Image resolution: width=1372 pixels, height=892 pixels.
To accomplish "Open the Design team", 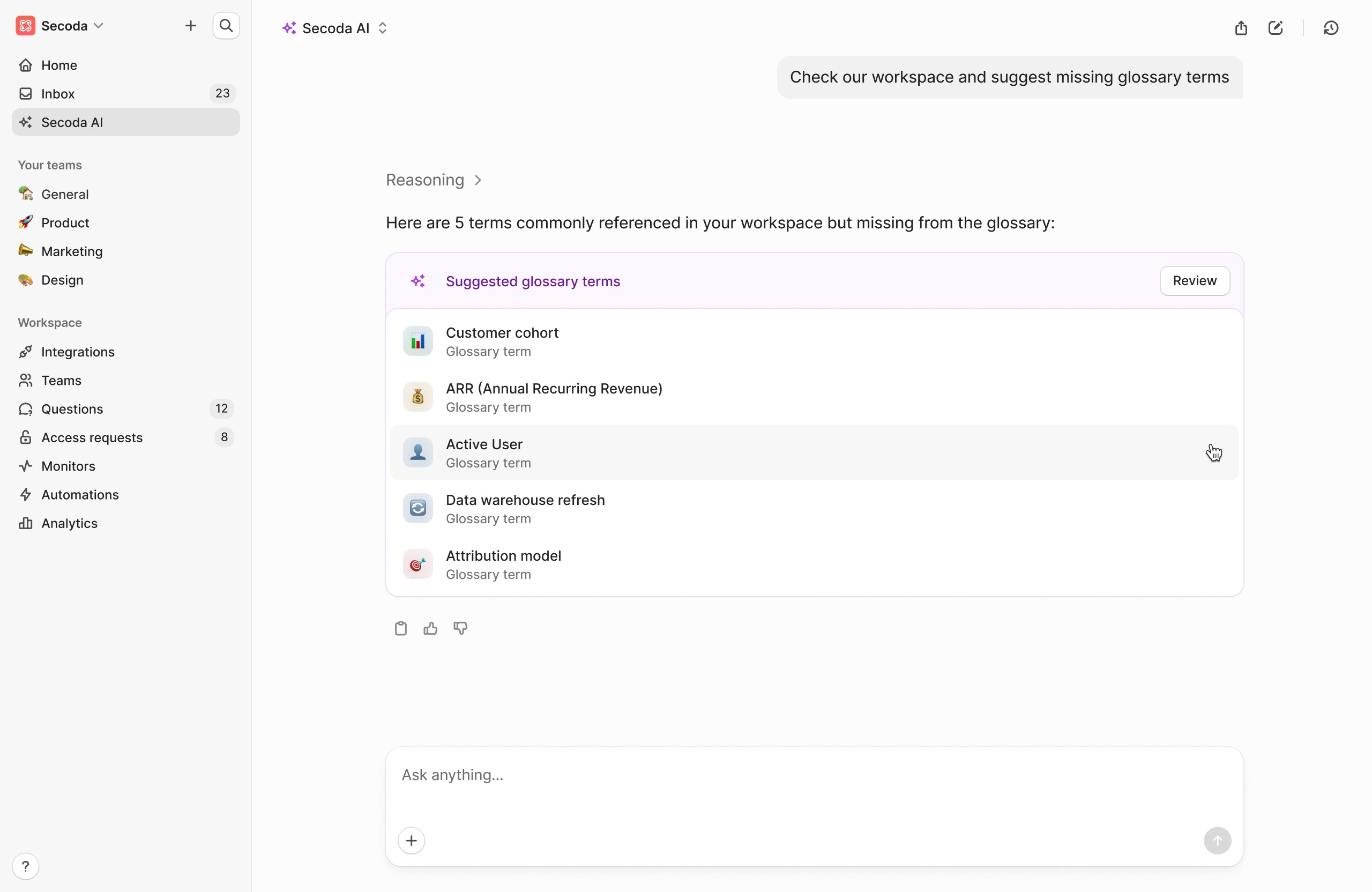I will (125, 280).
